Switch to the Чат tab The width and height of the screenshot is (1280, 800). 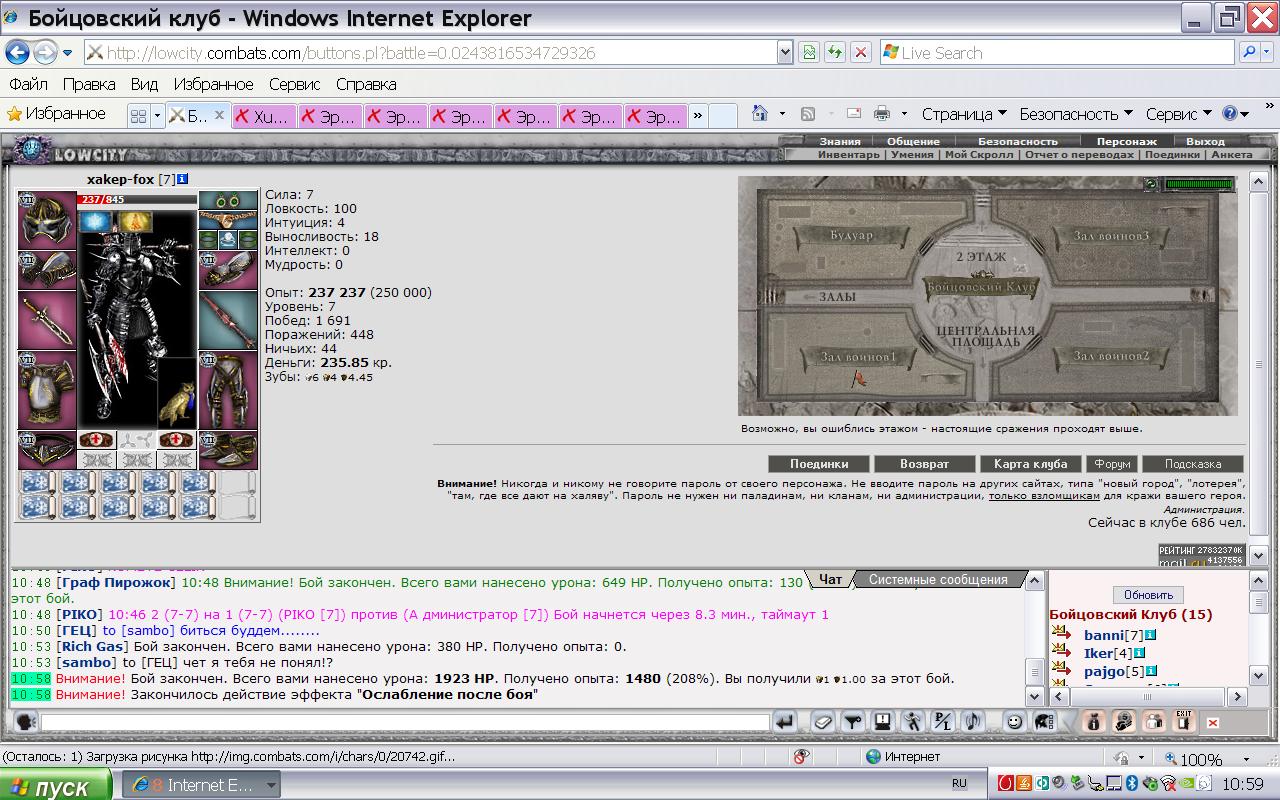tap(830, 579)
